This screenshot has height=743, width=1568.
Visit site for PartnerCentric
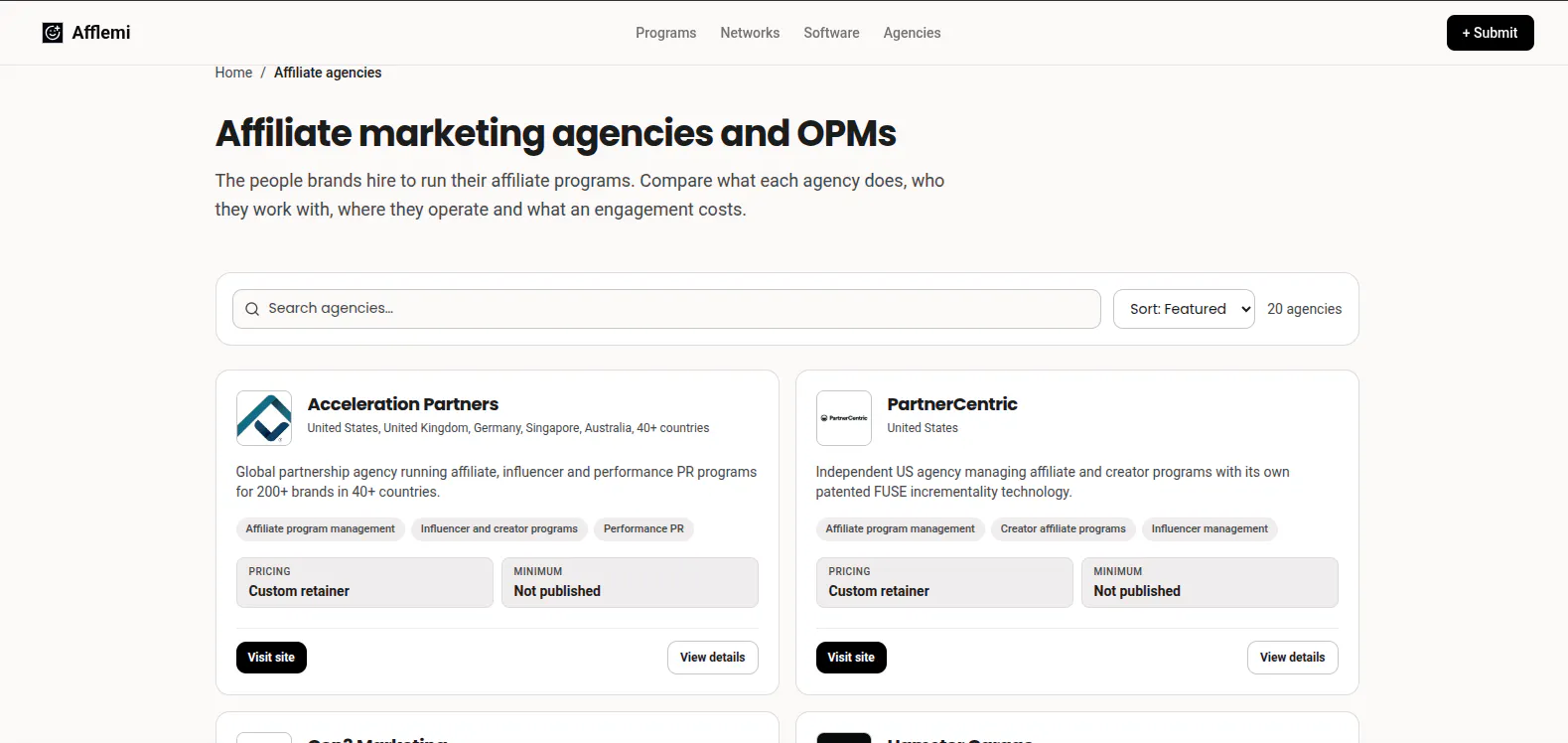pos(851,658)
